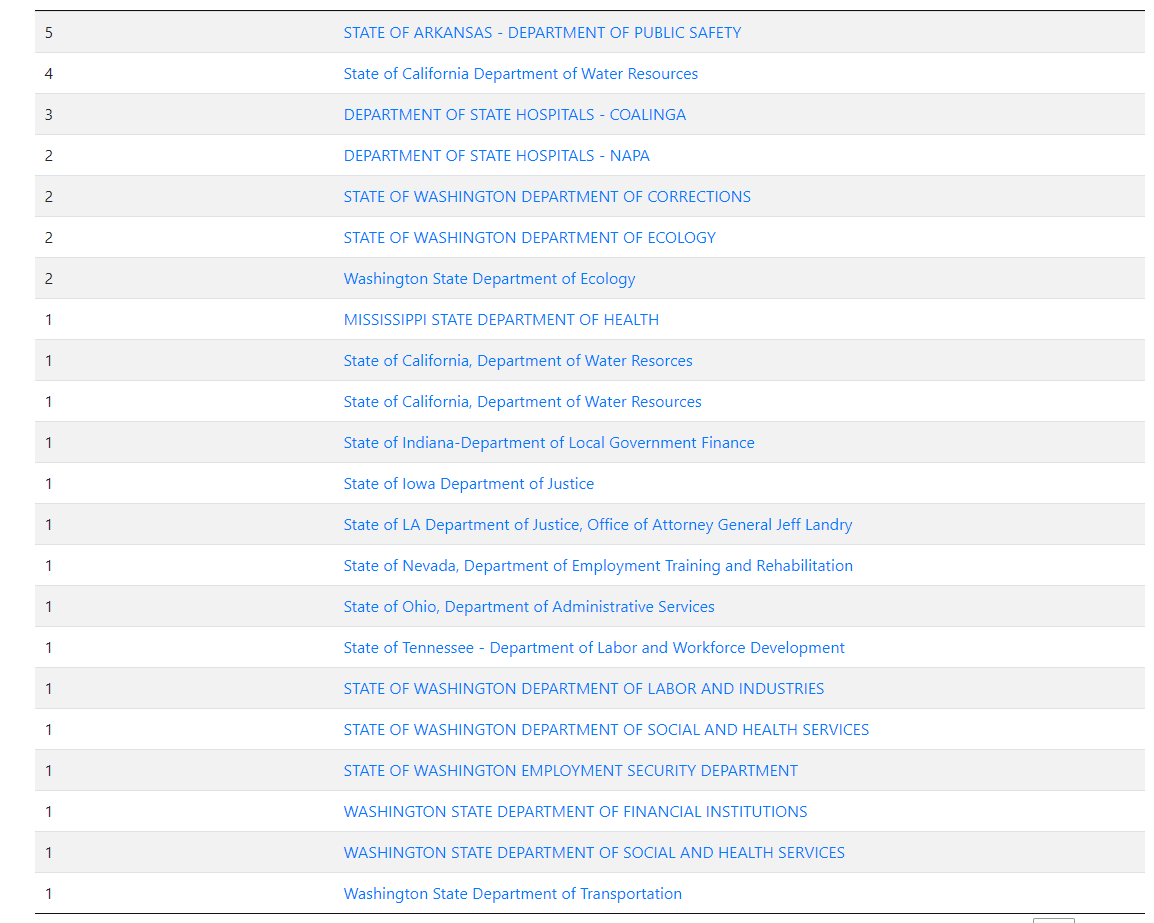The height and width of the screenshot is (923, 1154).
Task: Select count 2 in Washington Corrections row
Action: click(49, 197)
